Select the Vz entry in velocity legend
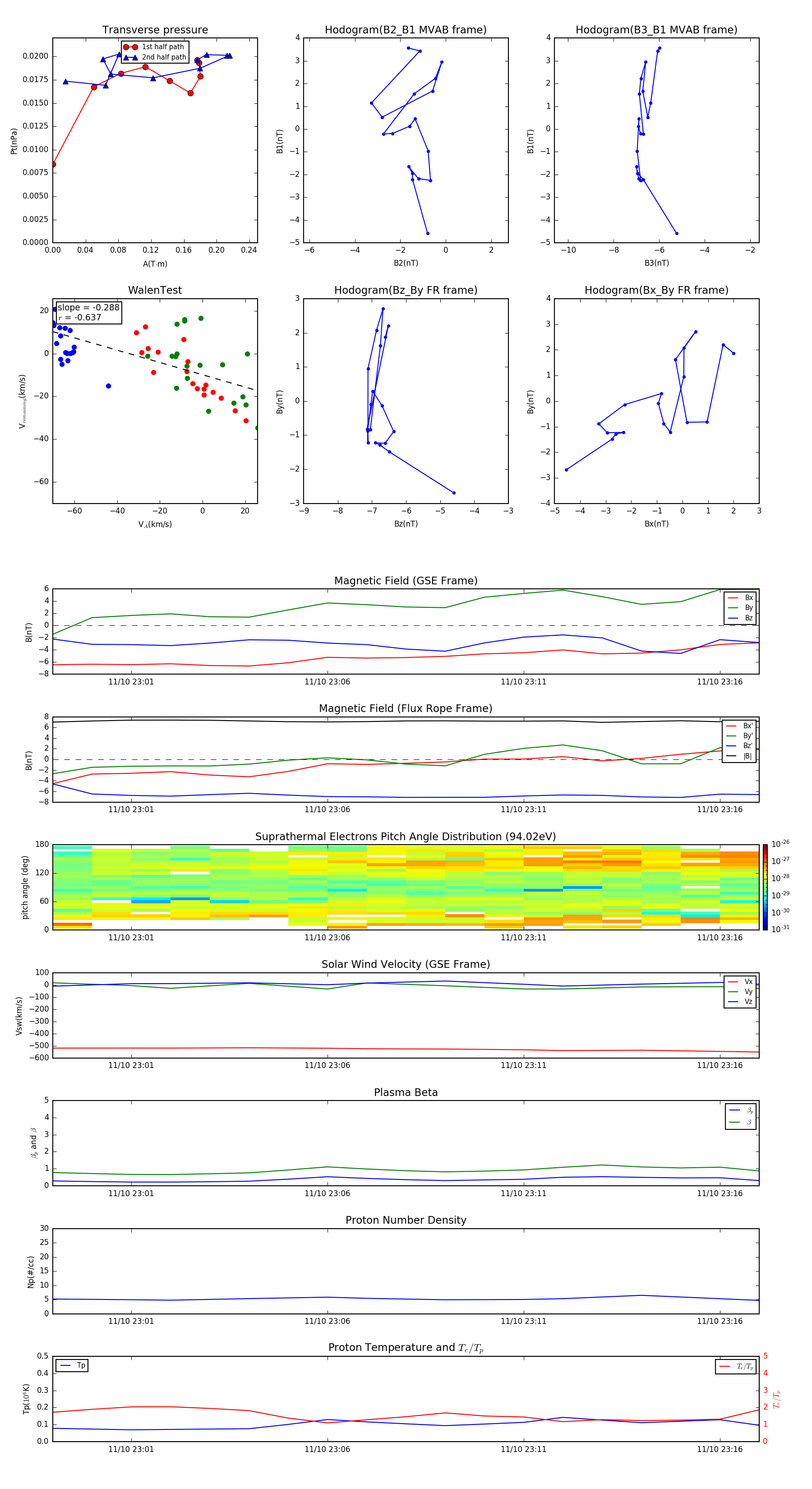Image resolution: width=812 pixels, height=1489 pixels. pyautogui.click(x=740, y=1002)
